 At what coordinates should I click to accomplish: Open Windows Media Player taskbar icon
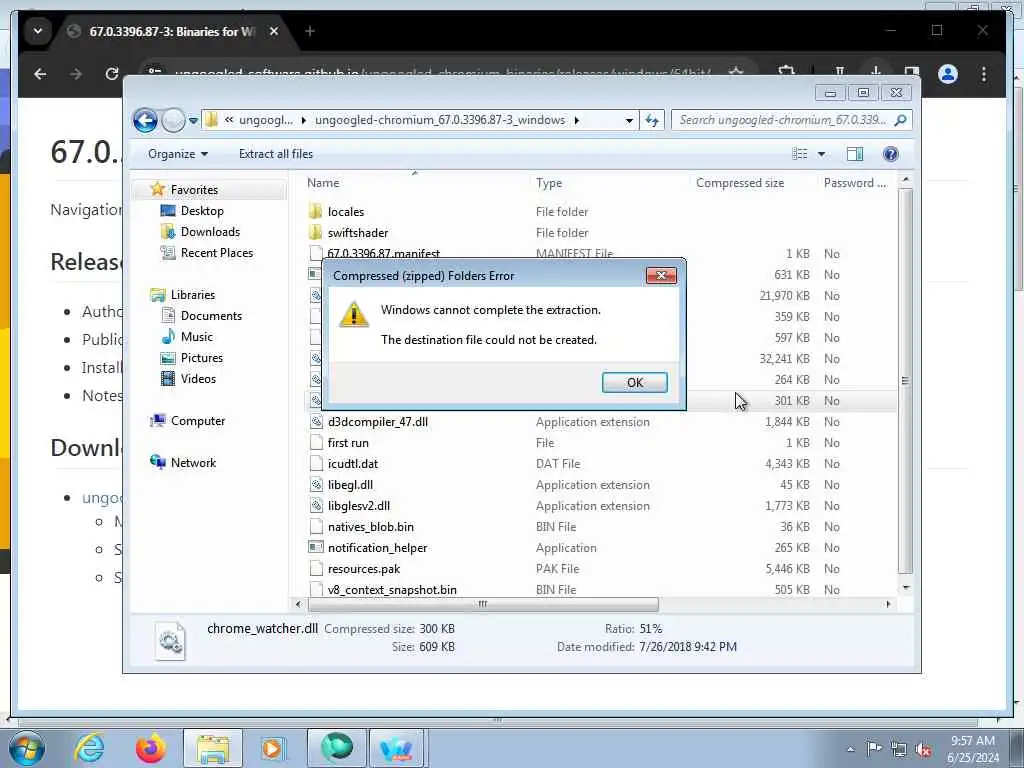(x=272, y=748)
